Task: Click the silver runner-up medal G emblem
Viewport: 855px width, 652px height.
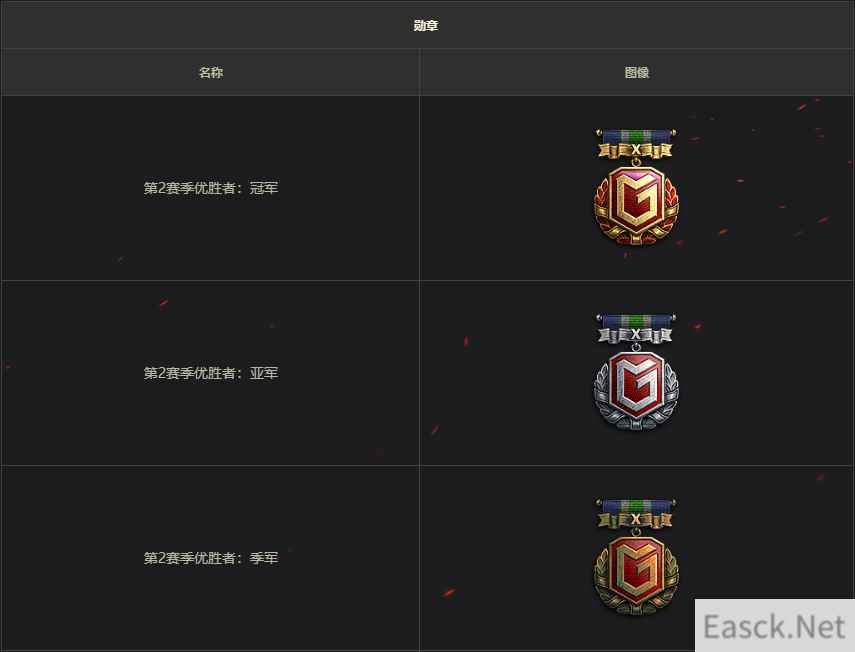Action: point(636,386)
